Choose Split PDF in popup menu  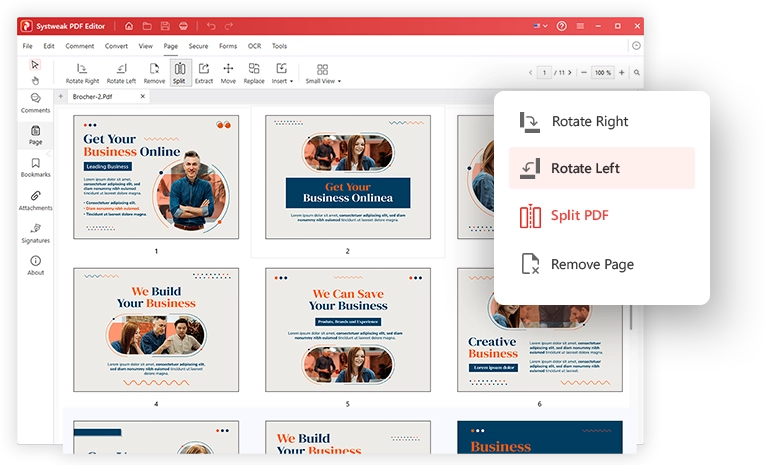point(602,215)
